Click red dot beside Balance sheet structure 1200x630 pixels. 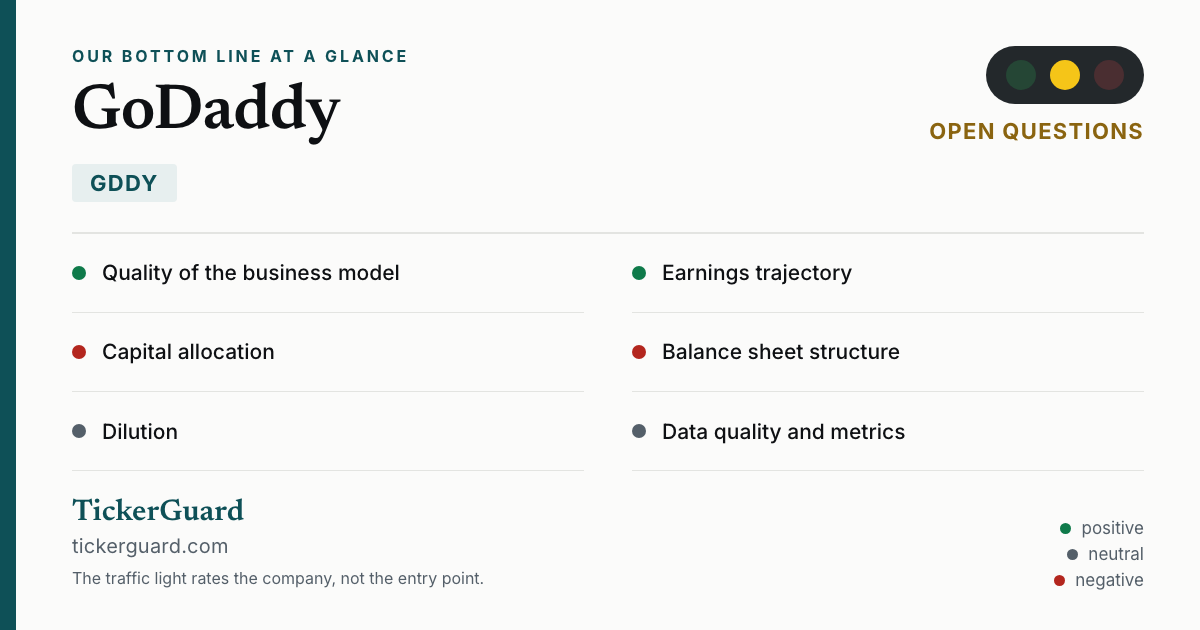tap(639, 352)
